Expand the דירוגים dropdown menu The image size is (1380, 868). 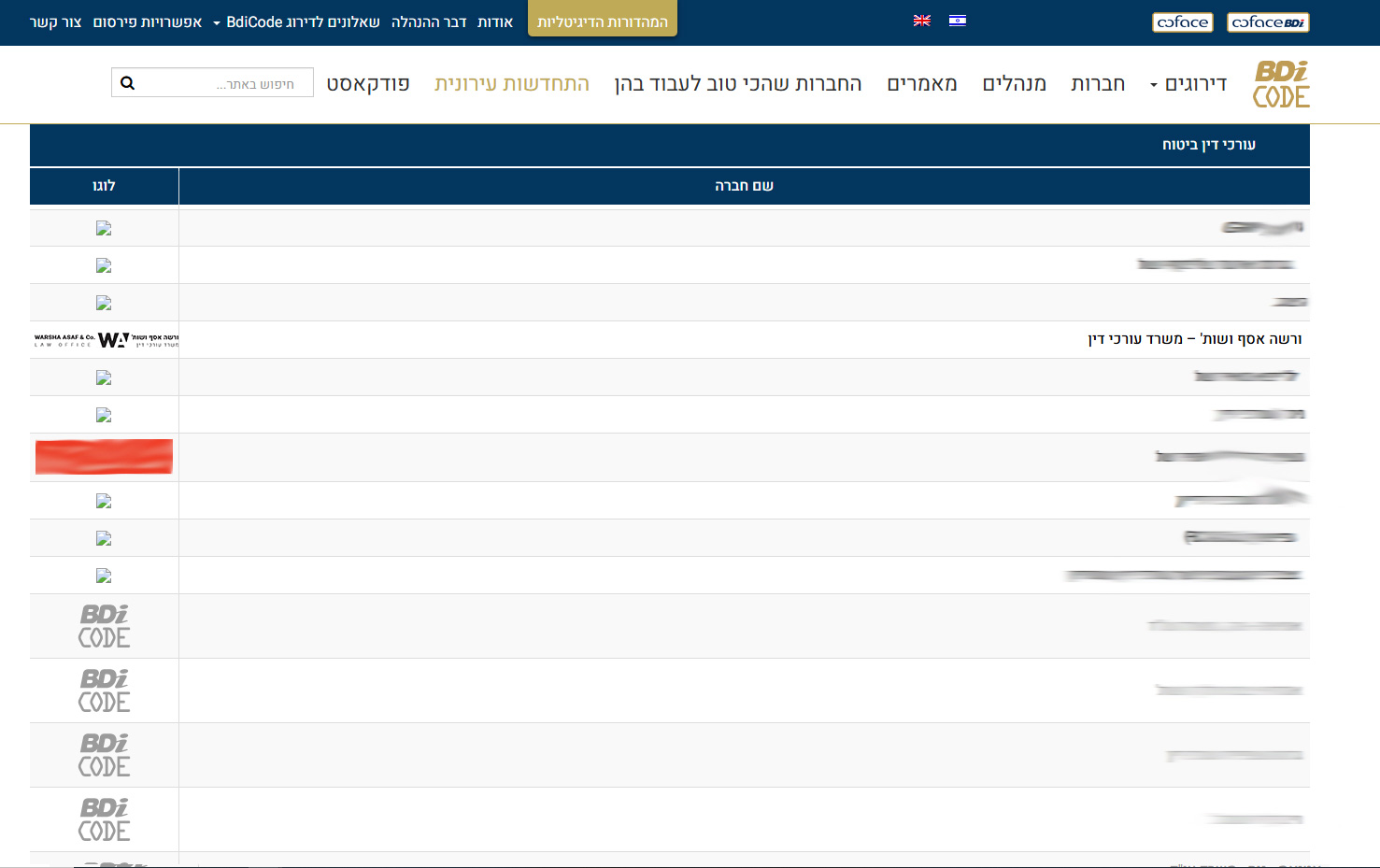pos(1188,84)
